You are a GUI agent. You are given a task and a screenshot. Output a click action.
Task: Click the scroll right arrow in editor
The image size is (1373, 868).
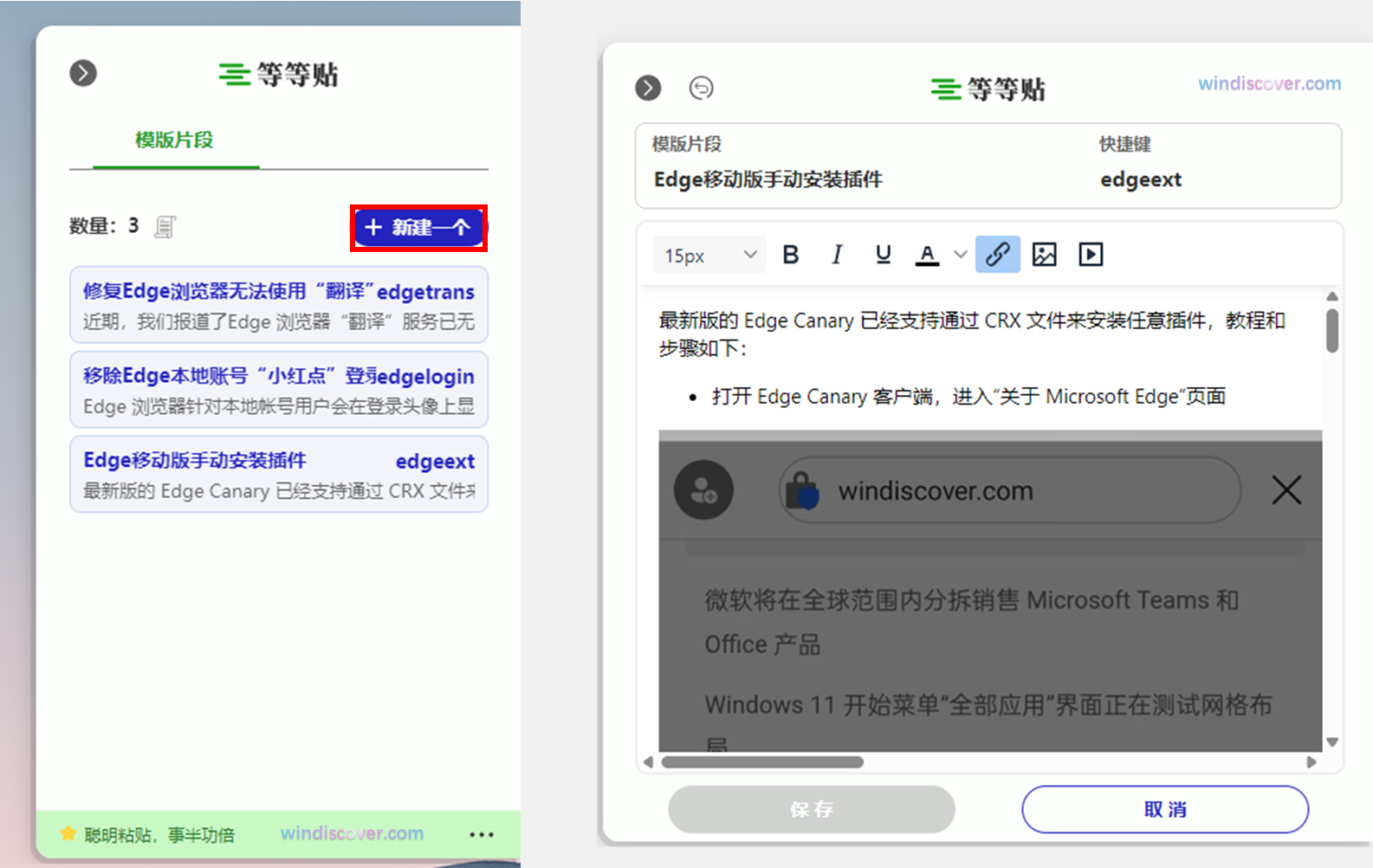[x=1311, y=762]
